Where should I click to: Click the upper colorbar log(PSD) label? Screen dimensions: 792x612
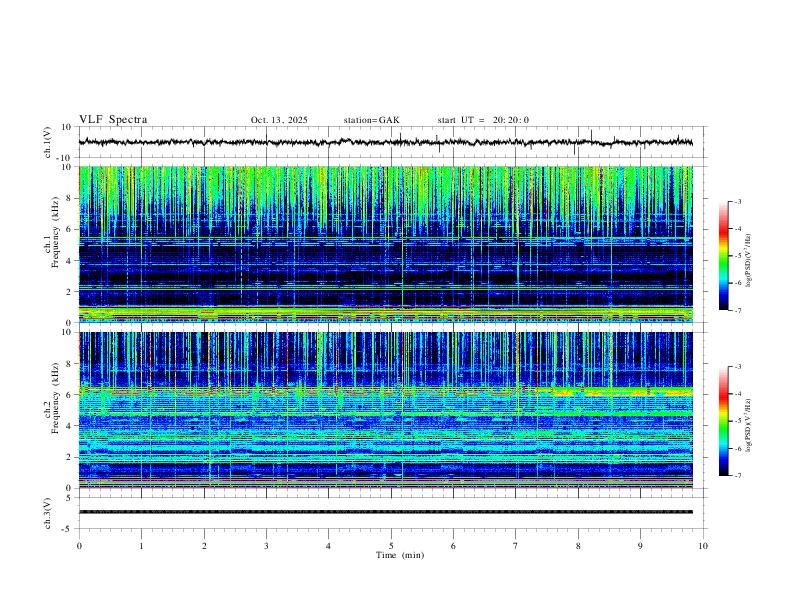[x=749, y=260]
